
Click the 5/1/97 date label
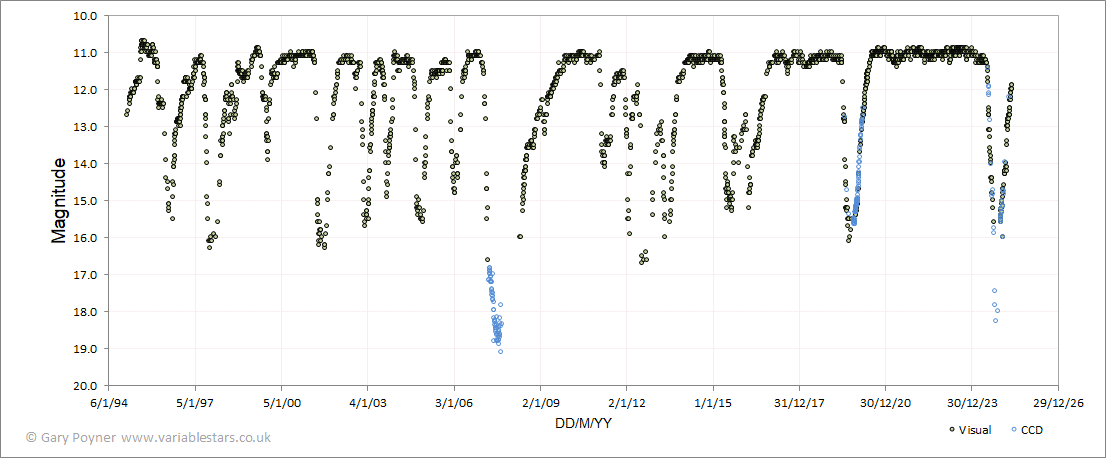point(195,404)
